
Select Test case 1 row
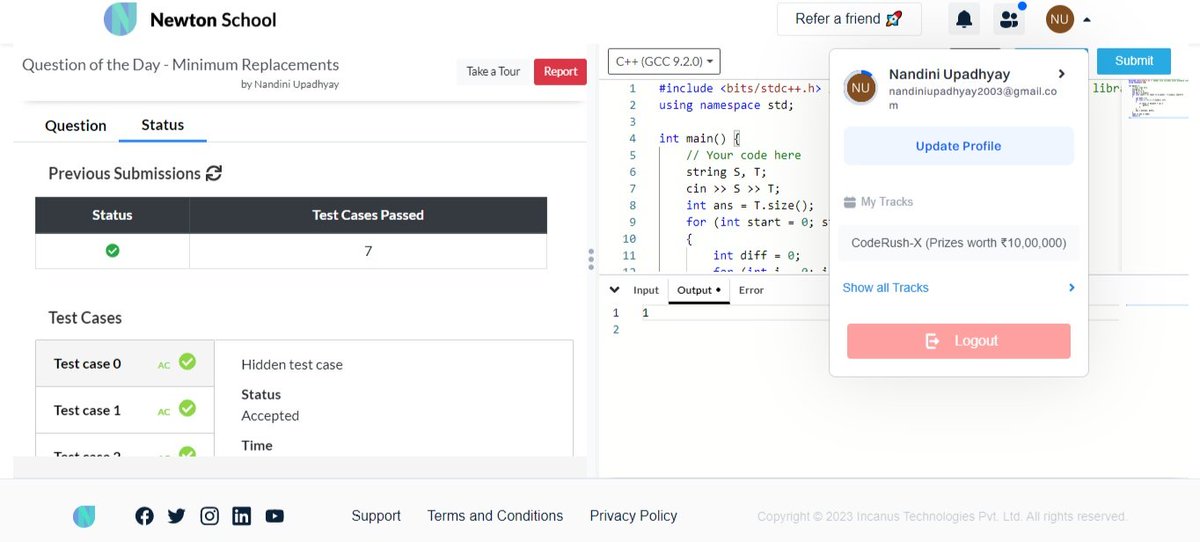point(125,410)
